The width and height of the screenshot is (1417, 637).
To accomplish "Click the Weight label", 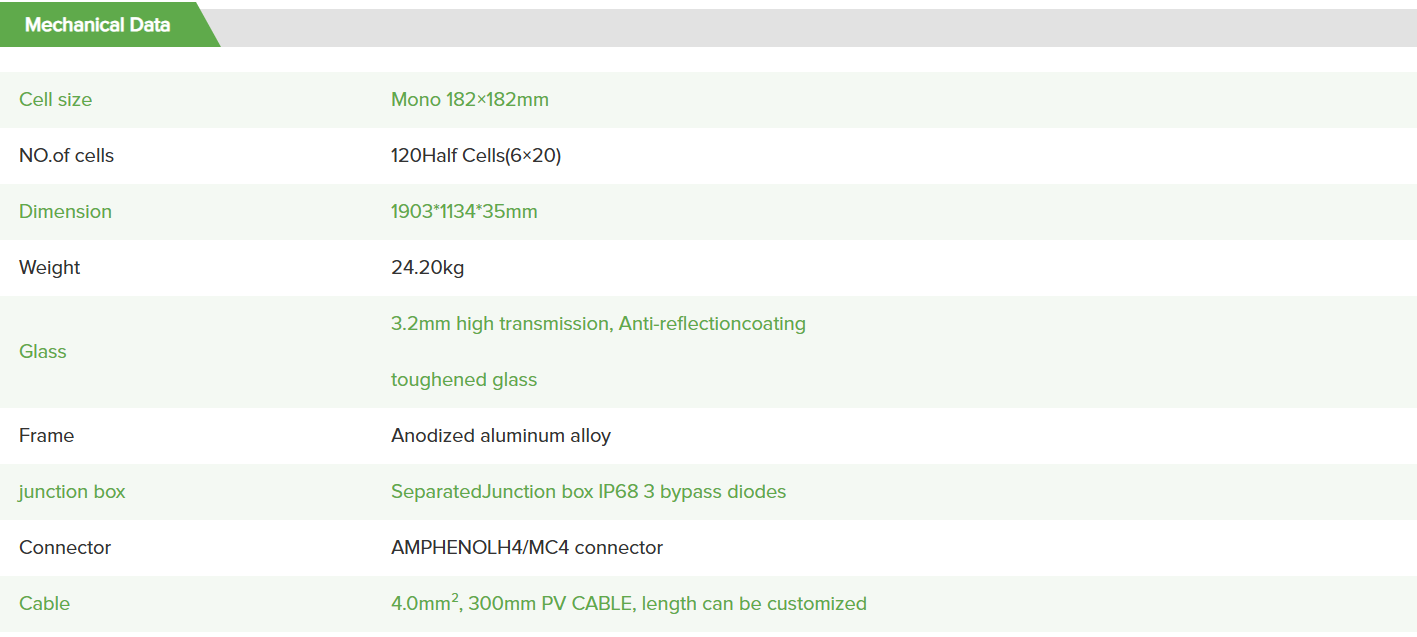I will (x=50, y=268).
